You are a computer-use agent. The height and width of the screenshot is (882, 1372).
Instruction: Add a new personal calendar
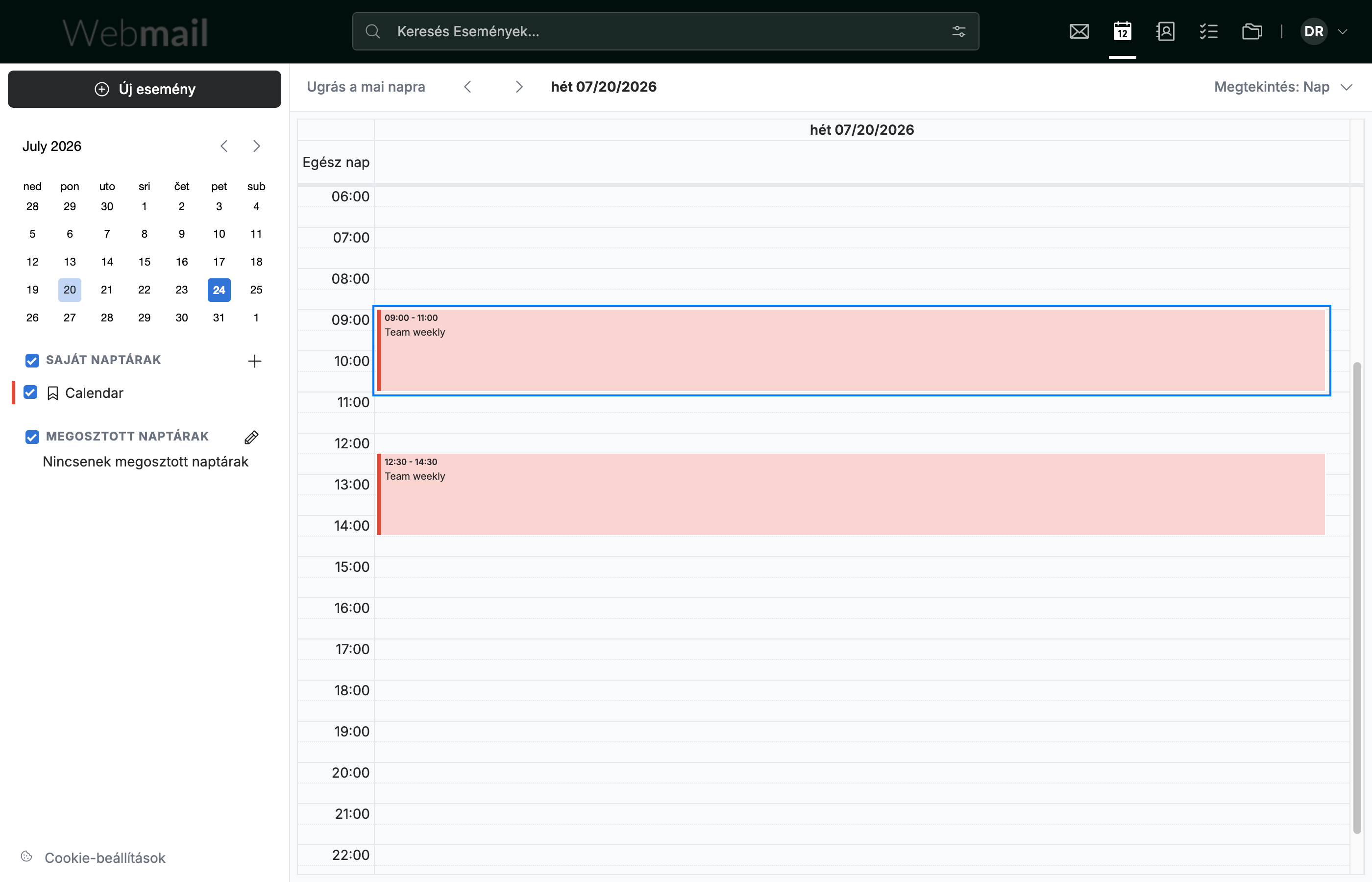(255, 361)
